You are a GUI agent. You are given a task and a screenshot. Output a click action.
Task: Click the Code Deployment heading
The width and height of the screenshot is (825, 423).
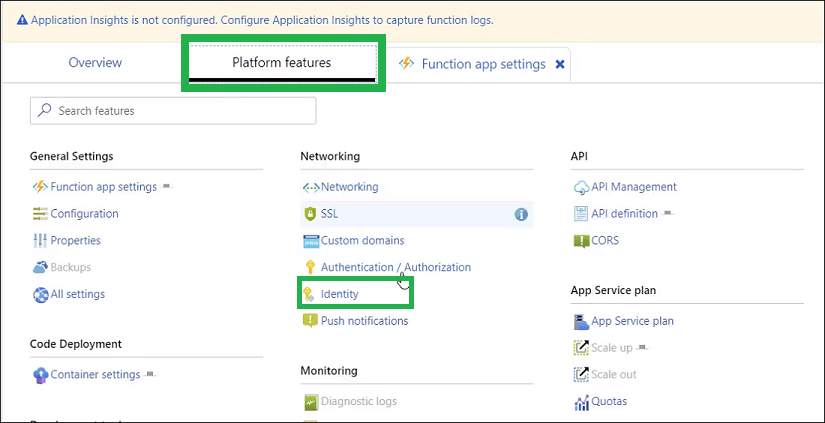76,344
